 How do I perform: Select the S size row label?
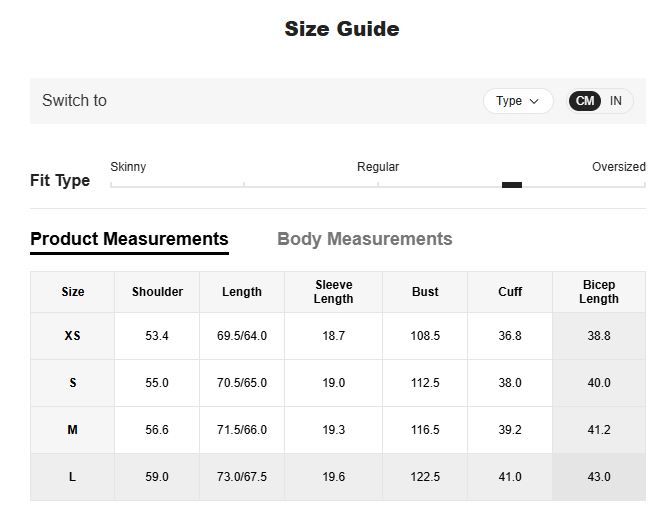click(x=72, y=383)
